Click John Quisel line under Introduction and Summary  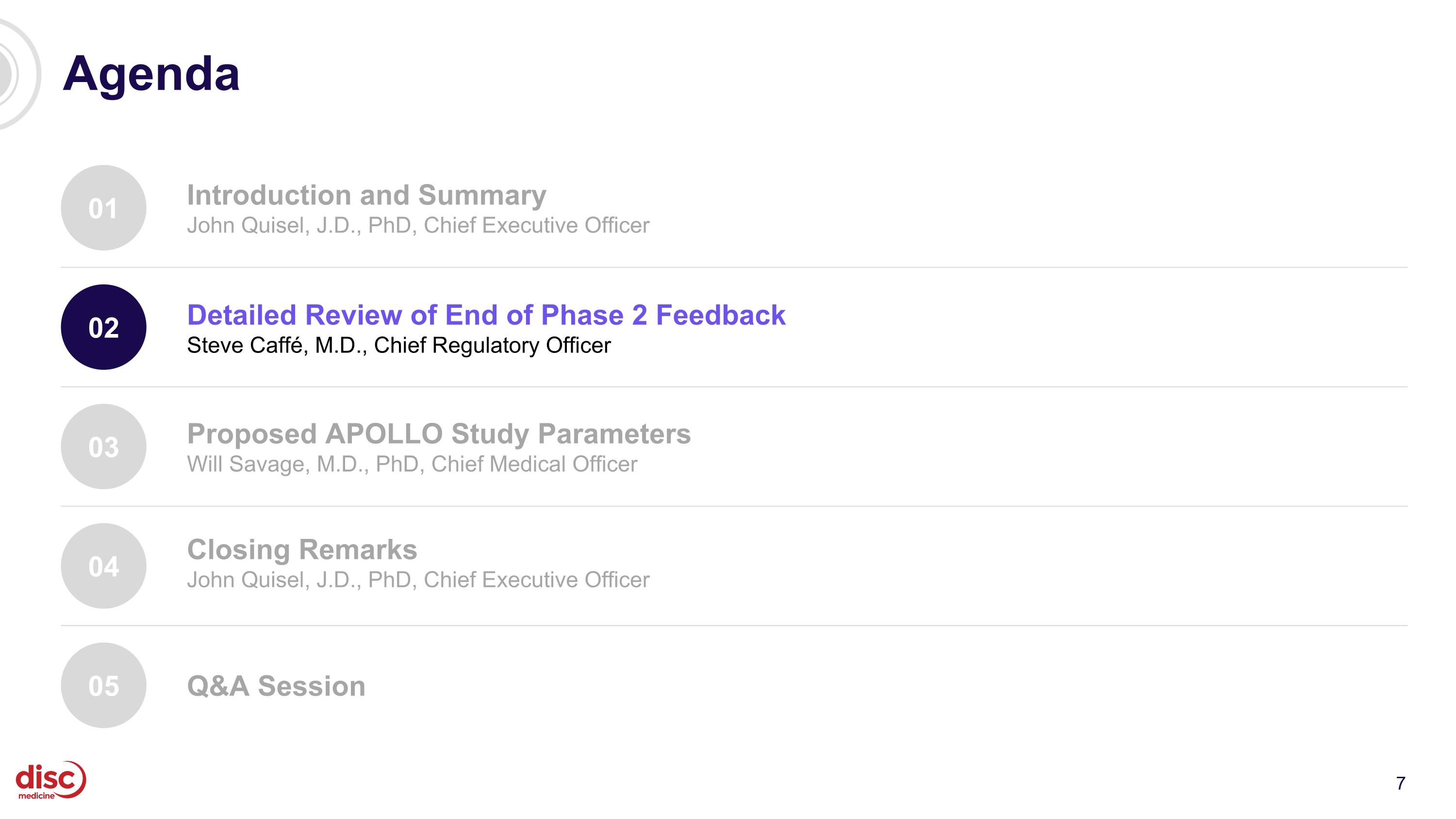click(x=418, y=226)
